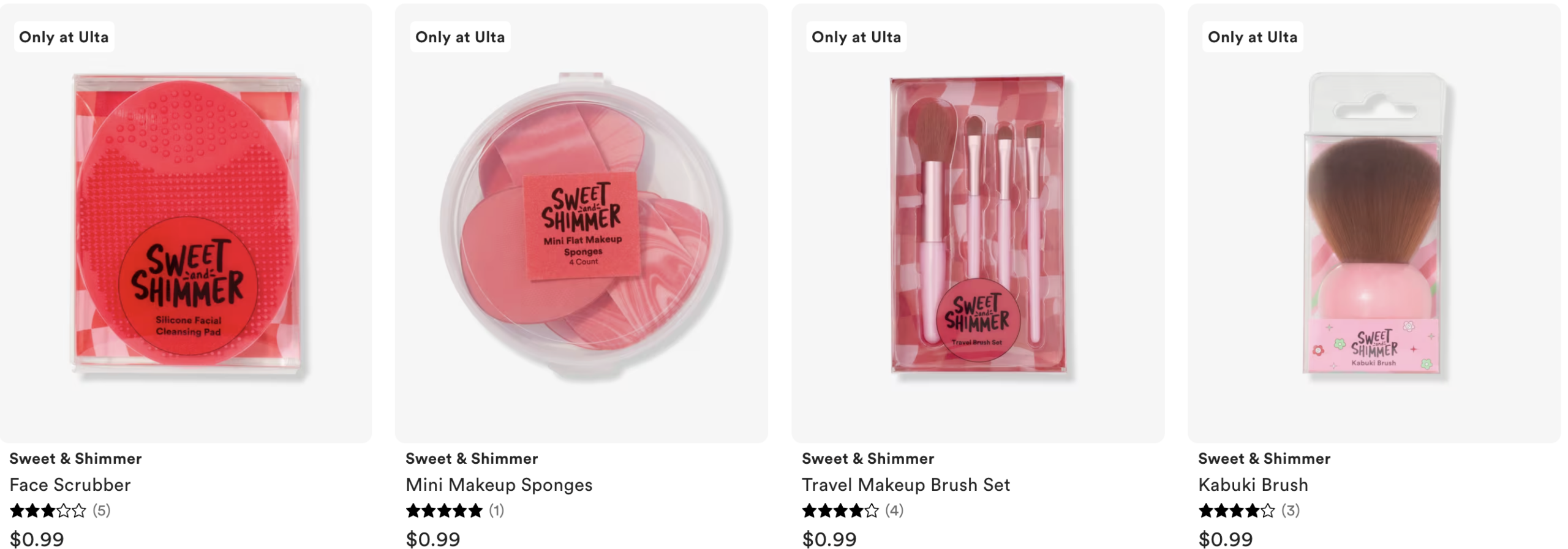1568x549 pixels.
Task: View the Travel Brush Set star rating
Action: coord(841,510)
